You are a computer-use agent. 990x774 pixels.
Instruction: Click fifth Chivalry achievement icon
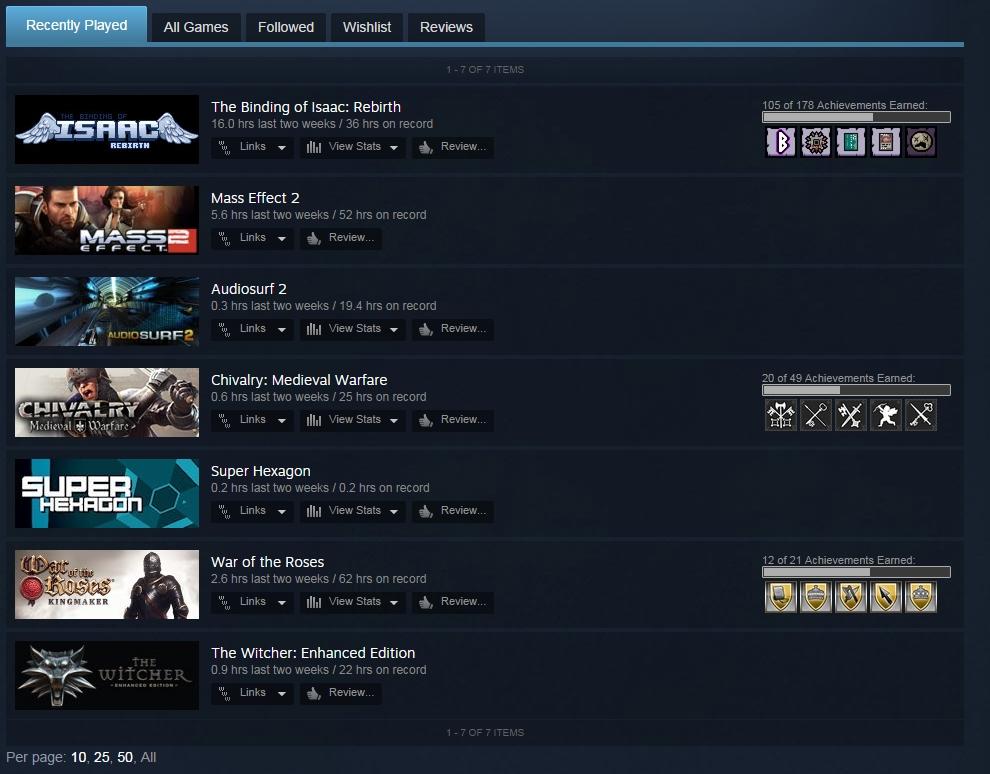[921, 415]
